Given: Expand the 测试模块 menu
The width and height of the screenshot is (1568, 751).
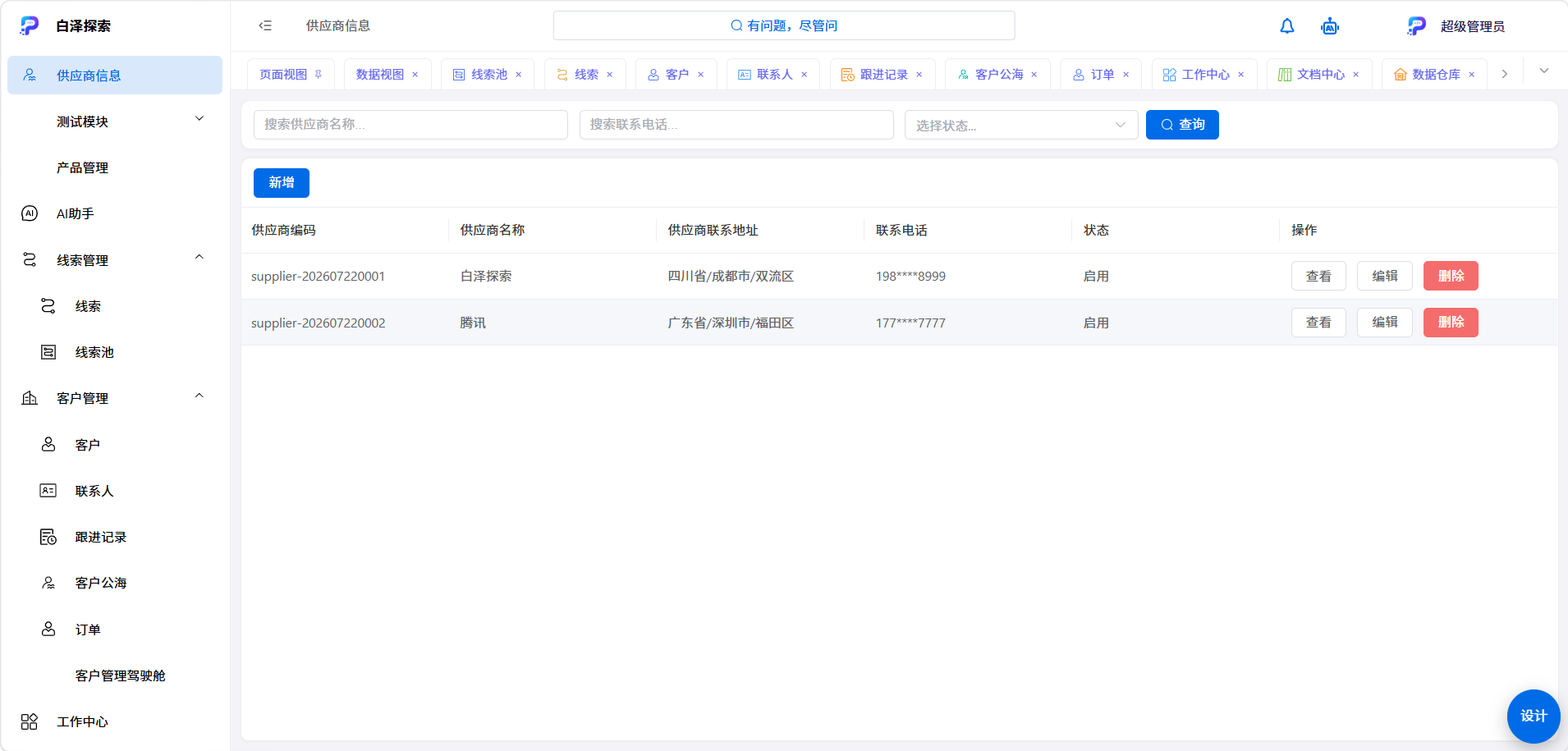Looking at the screenshot, I should pyautogui.click(x=199, y=119).
